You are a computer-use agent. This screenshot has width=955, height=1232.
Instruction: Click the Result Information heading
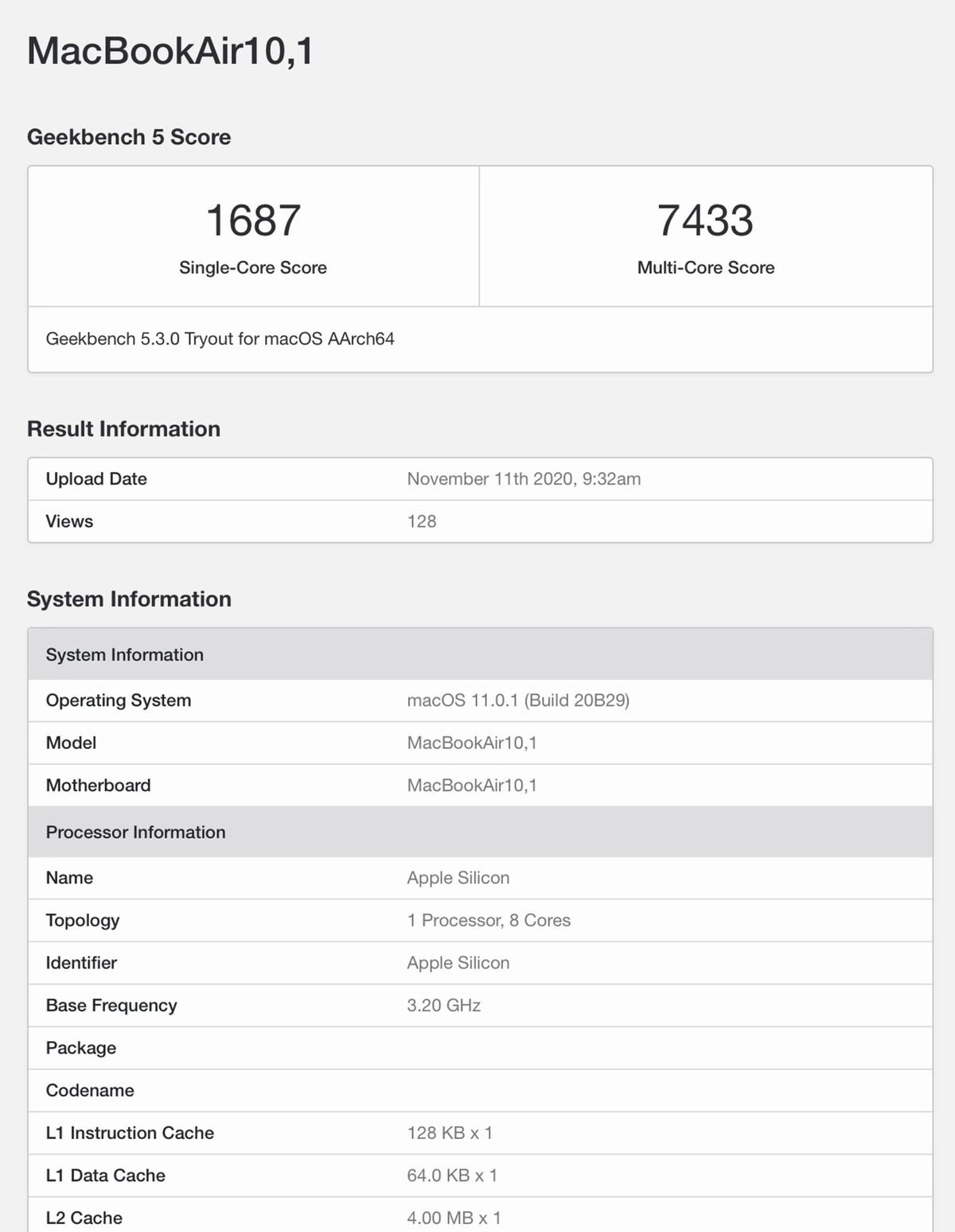123,429
